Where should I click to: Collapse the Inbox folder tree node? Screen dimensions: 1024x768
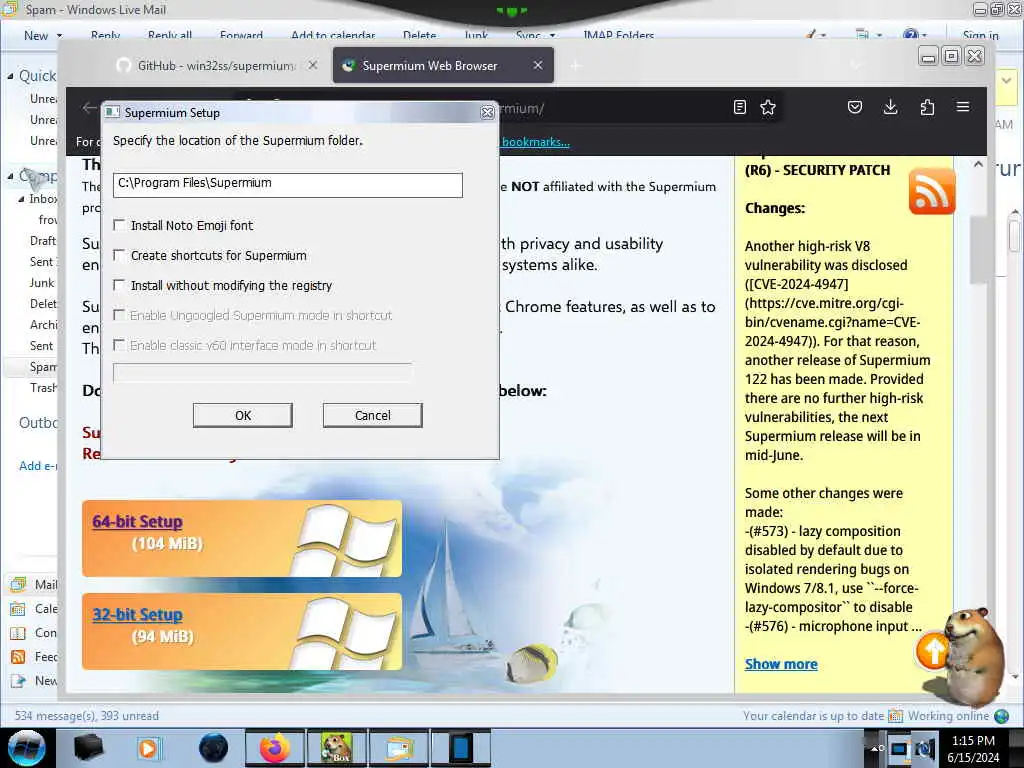point(21,199)
